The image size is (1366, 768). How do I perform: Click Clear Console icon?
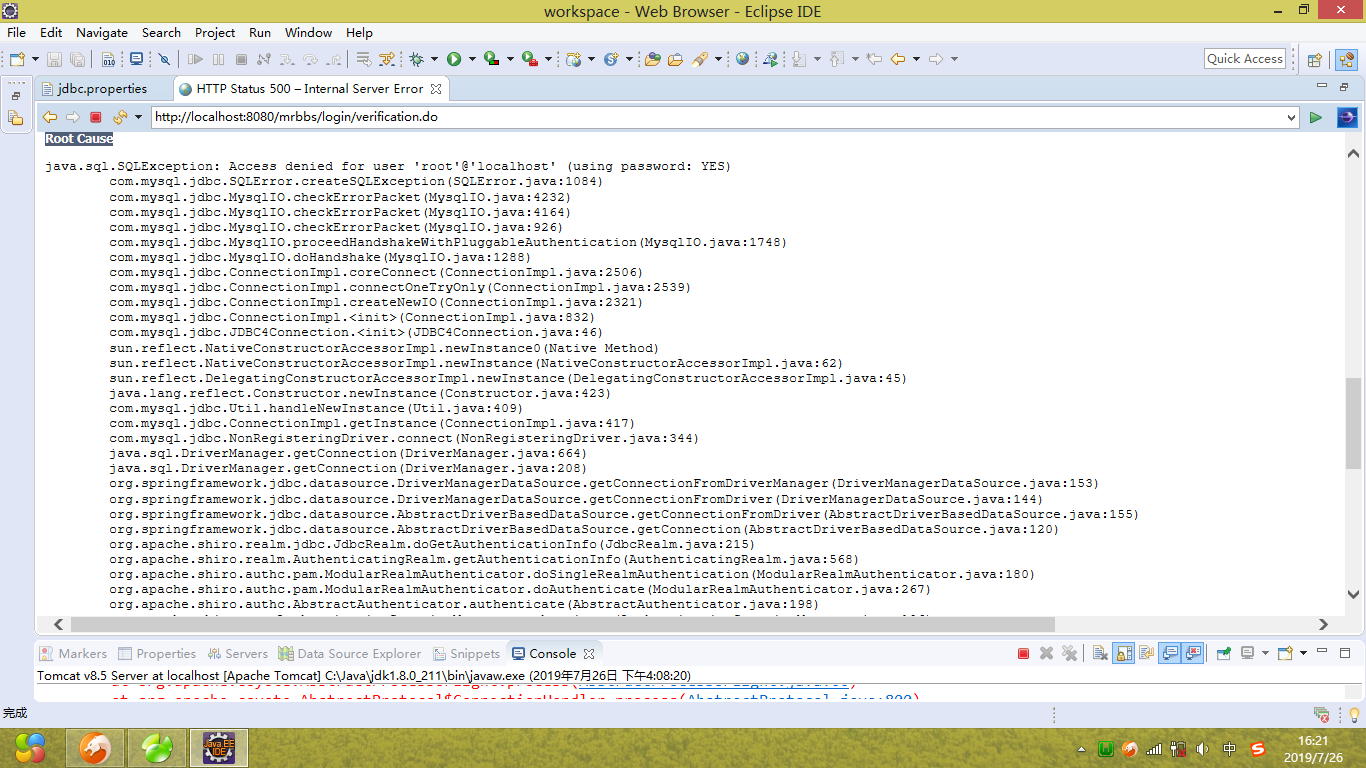click(x=1100, y=653)
